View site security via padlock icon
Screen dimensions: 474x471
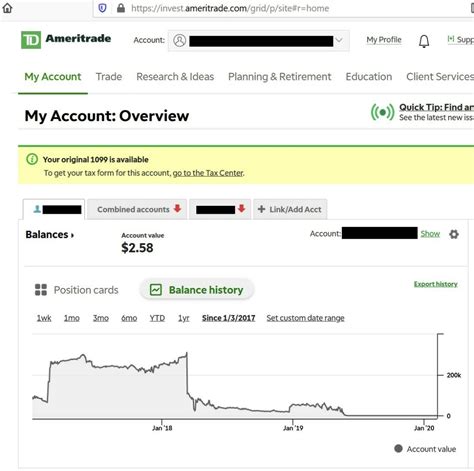121,8
